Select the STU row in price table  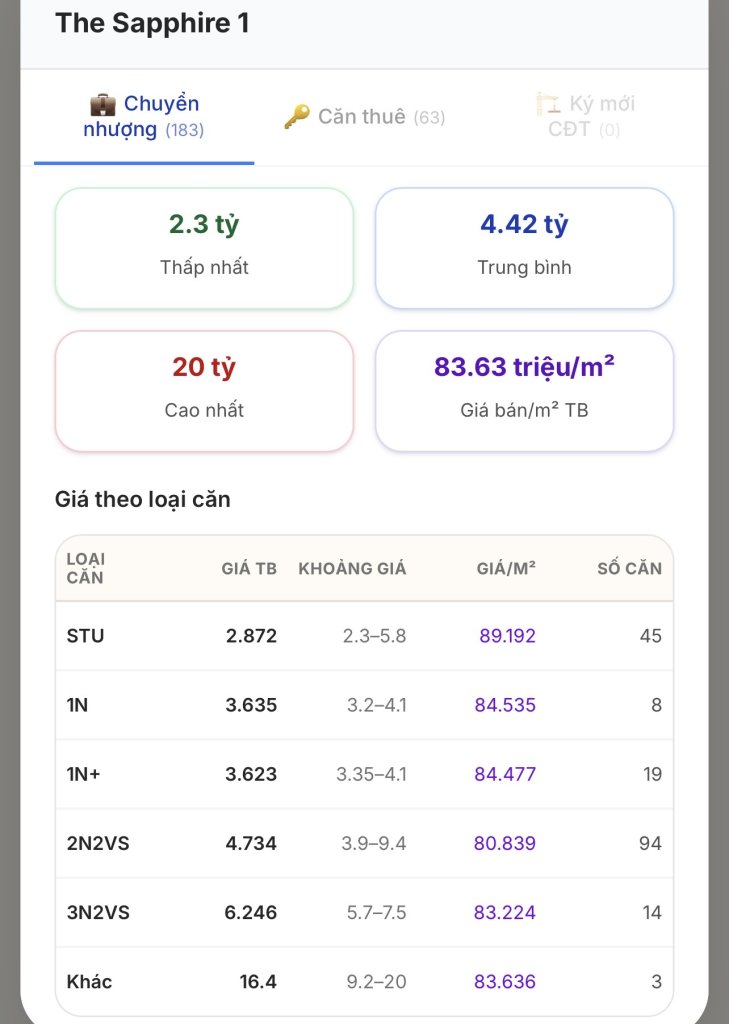tap(364, 635)
